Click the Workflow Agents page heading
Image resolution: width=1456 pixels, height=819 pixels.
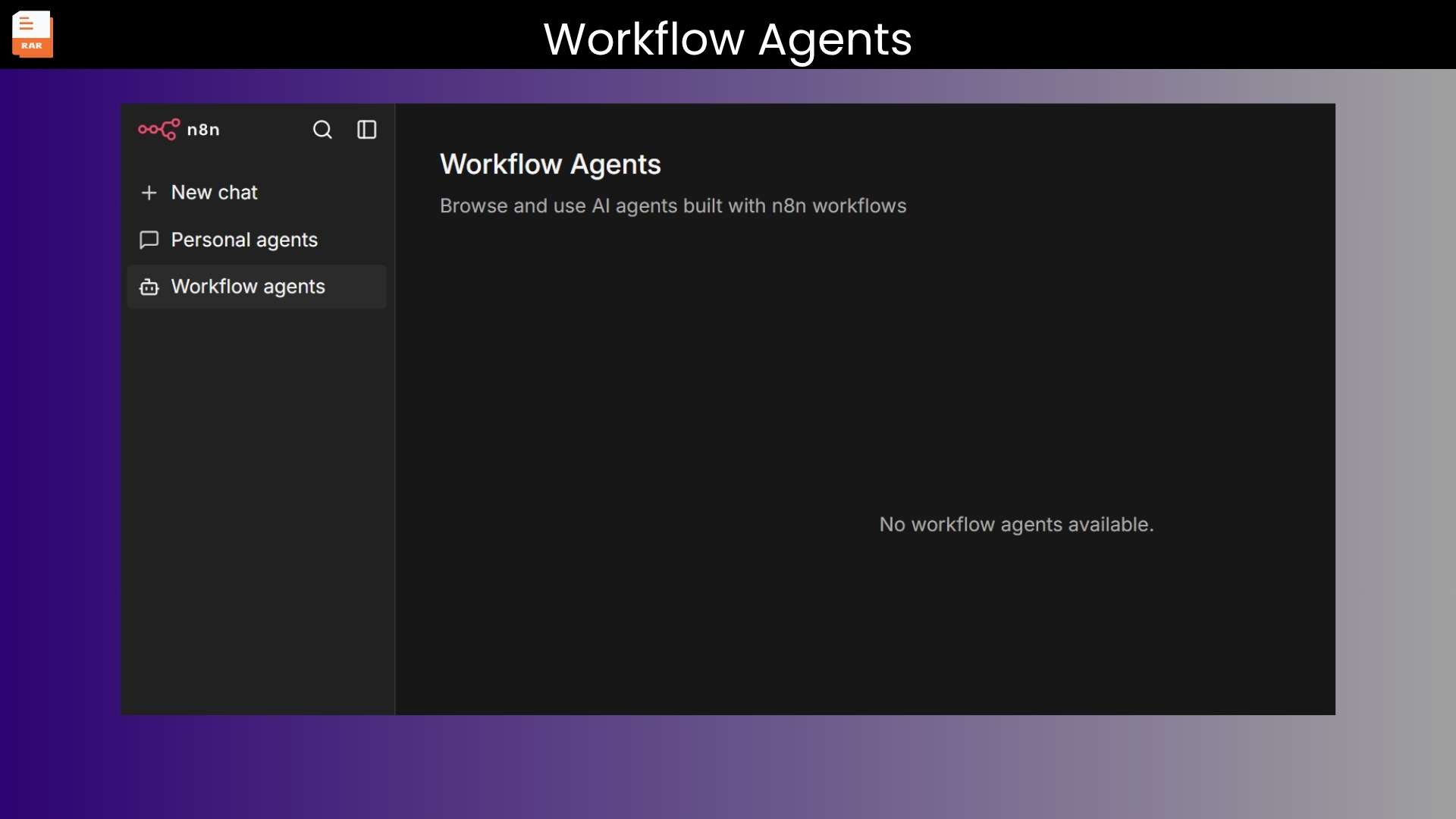[x=551, y=165]
